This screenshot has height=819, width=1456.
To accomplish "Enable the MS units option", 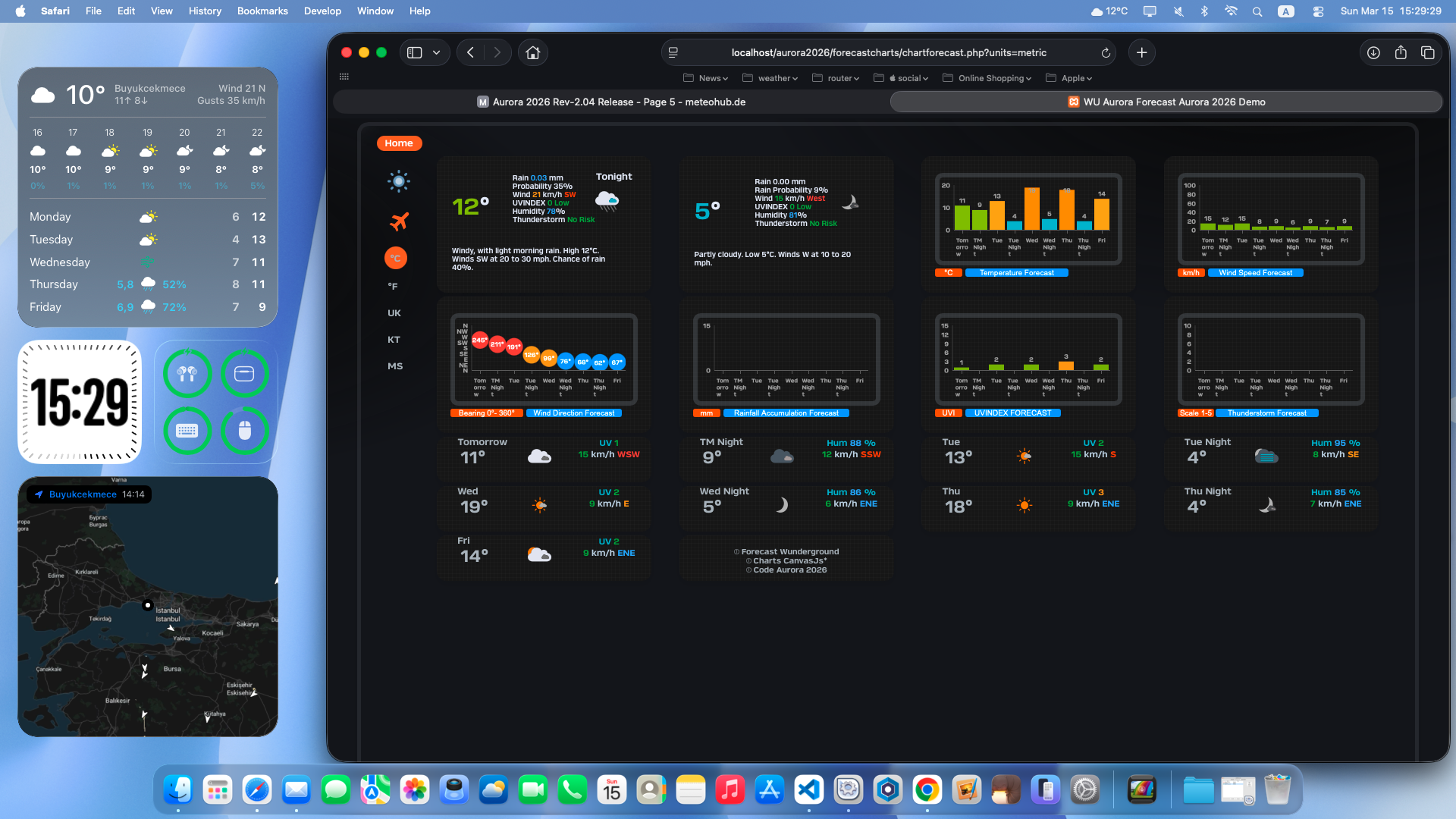I will 395,366.
